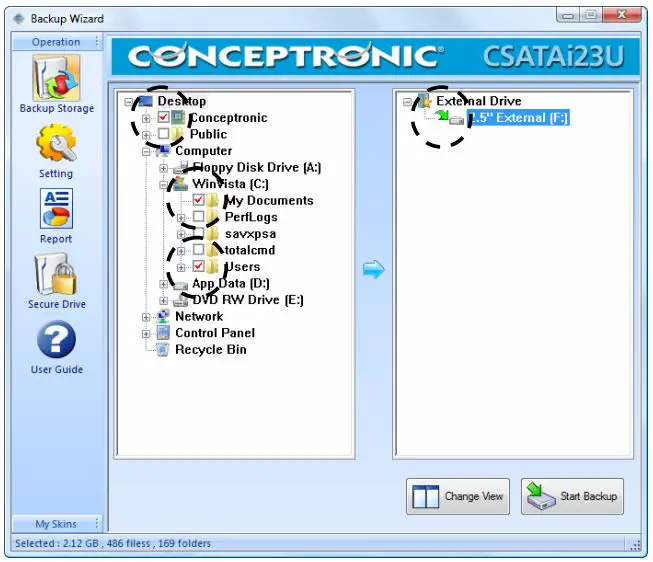Click the blue transfer arrow between panes
This screenshot has width=653, height=562.
pos(374,270)
